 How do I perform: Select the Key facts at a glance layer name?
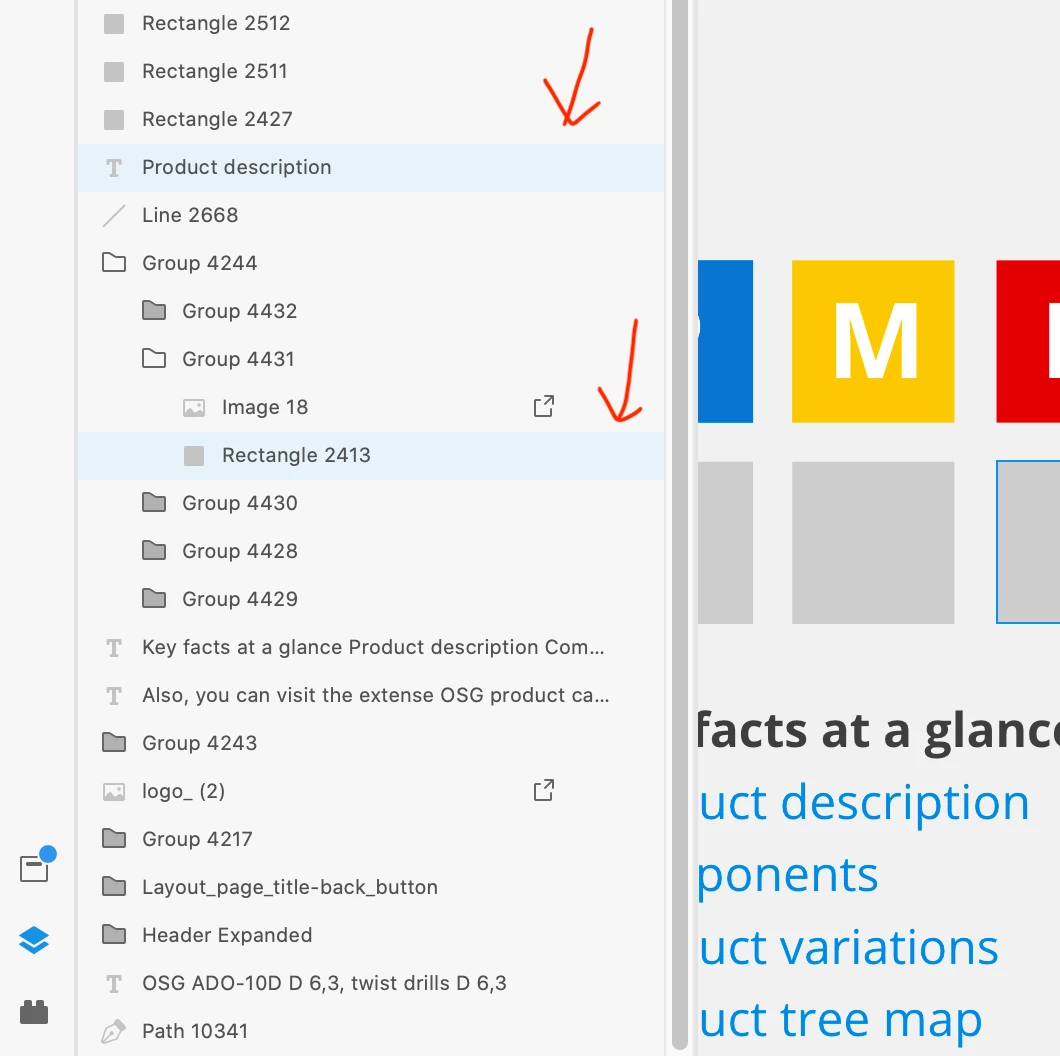click(x=373, y=647)
